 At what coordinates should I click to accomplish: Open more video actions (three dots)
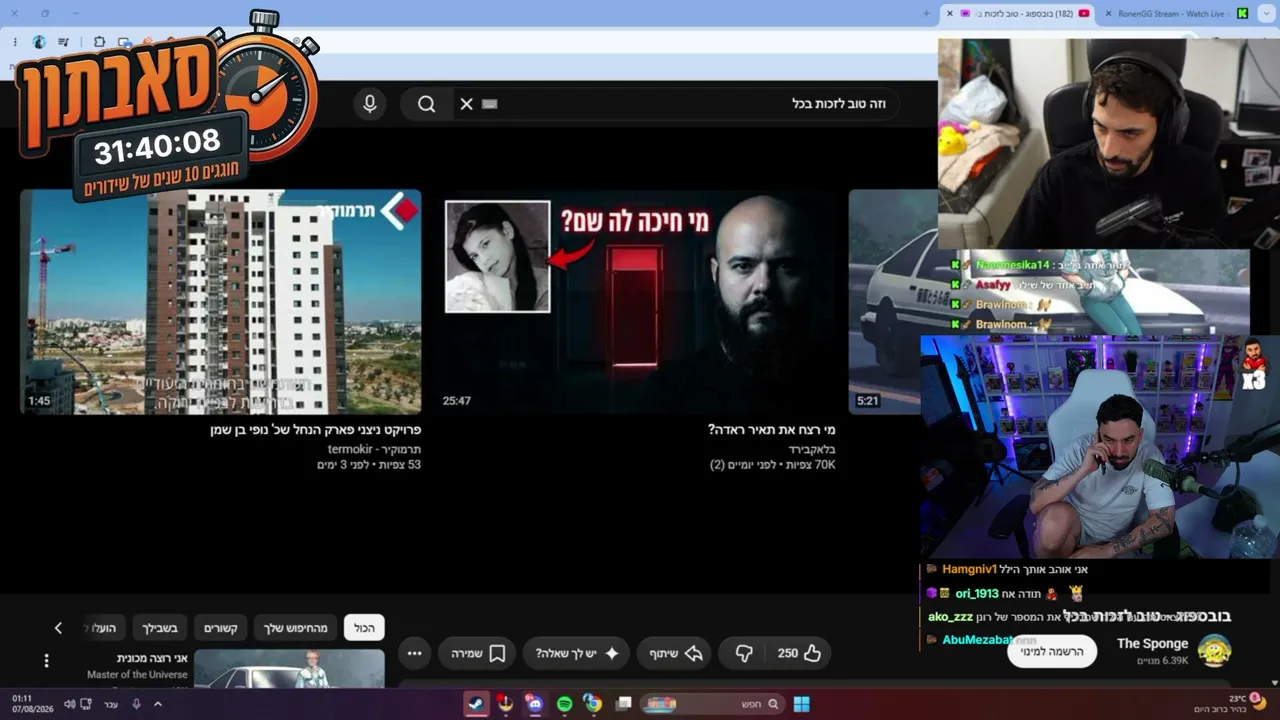[414, 653]
